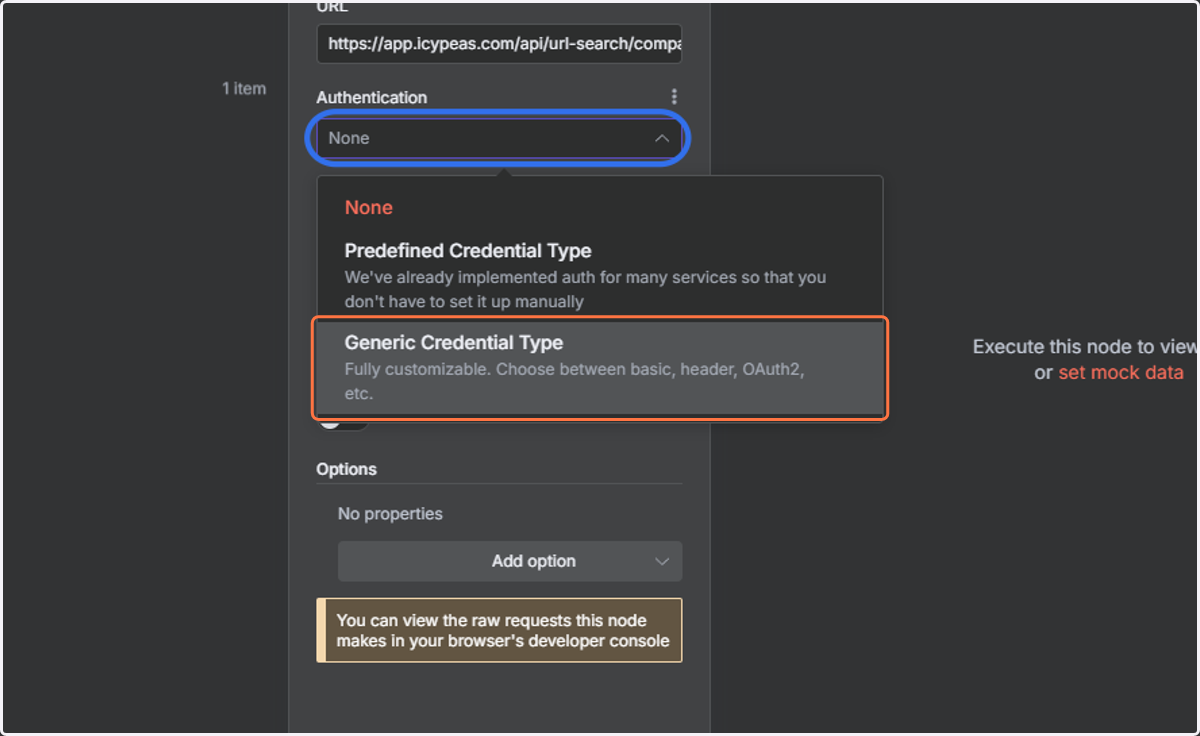Screen dimensions: 1200x736
Task: Collapse the Authentication dropdown showing None
Action: 499,138
